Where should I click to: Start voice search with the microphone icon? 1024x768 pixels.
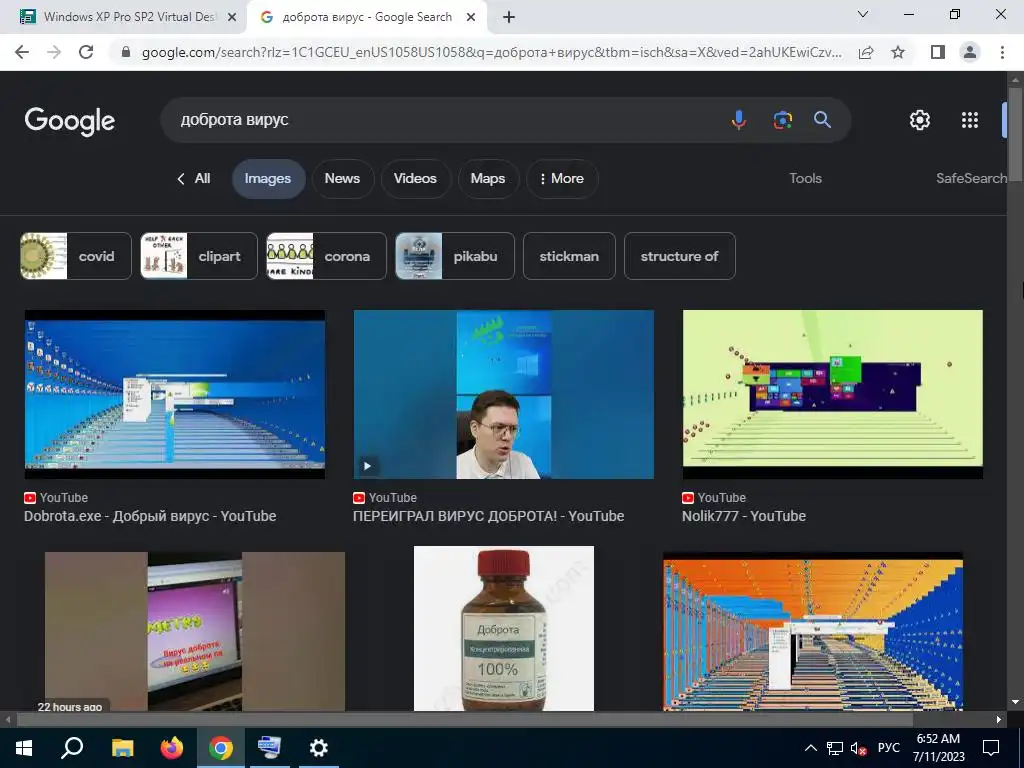[739, 120]
